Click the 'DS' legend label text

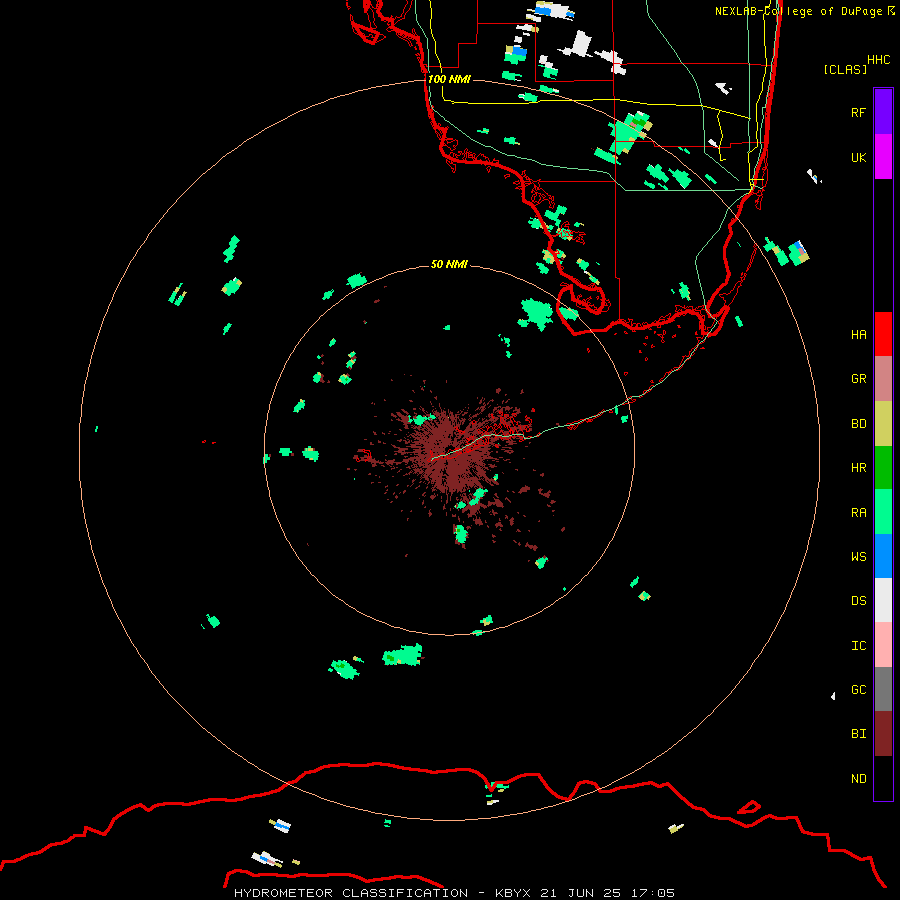coord(858,601)
